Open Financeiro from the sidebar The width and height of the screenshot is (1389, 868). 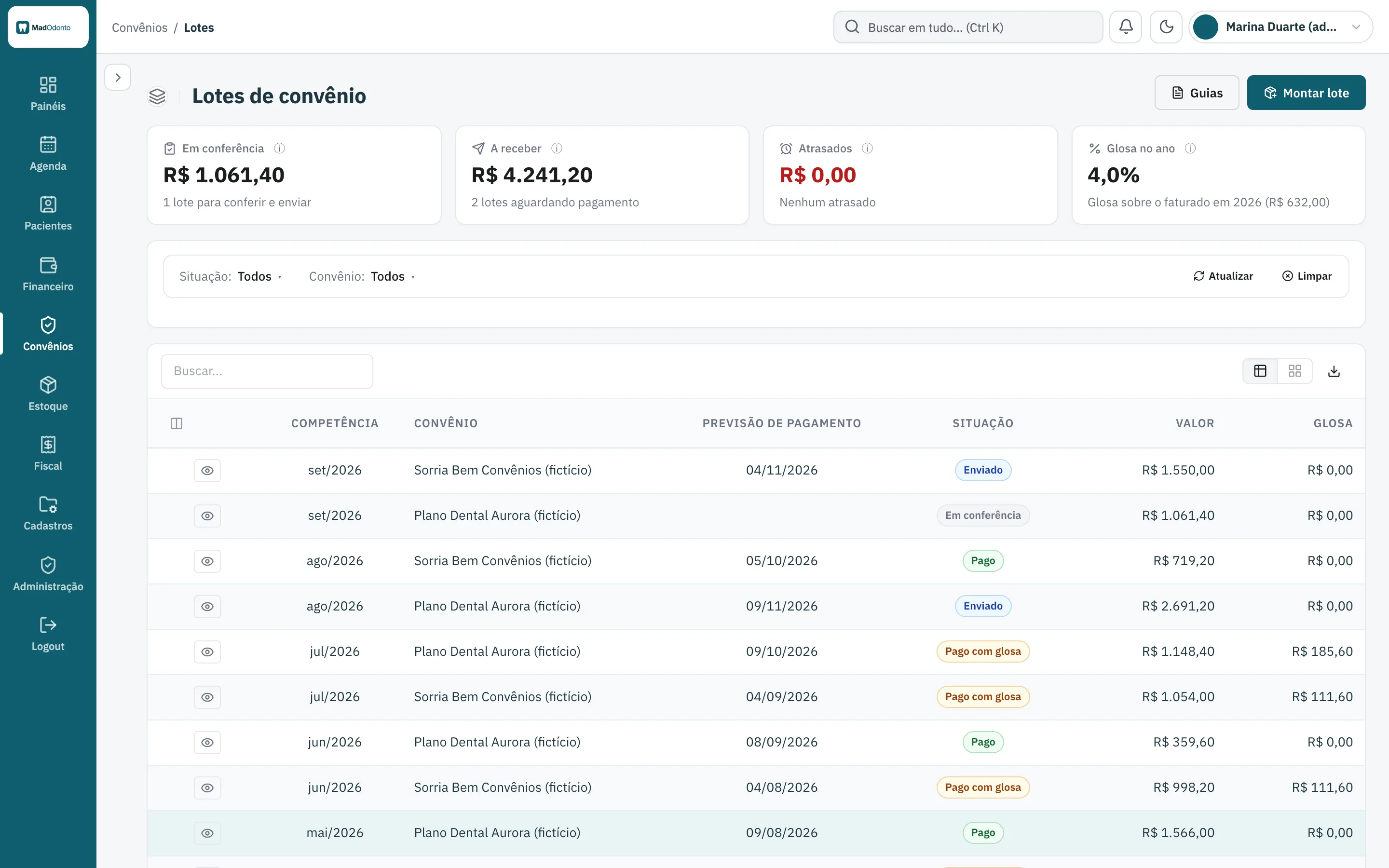[48, 274]
